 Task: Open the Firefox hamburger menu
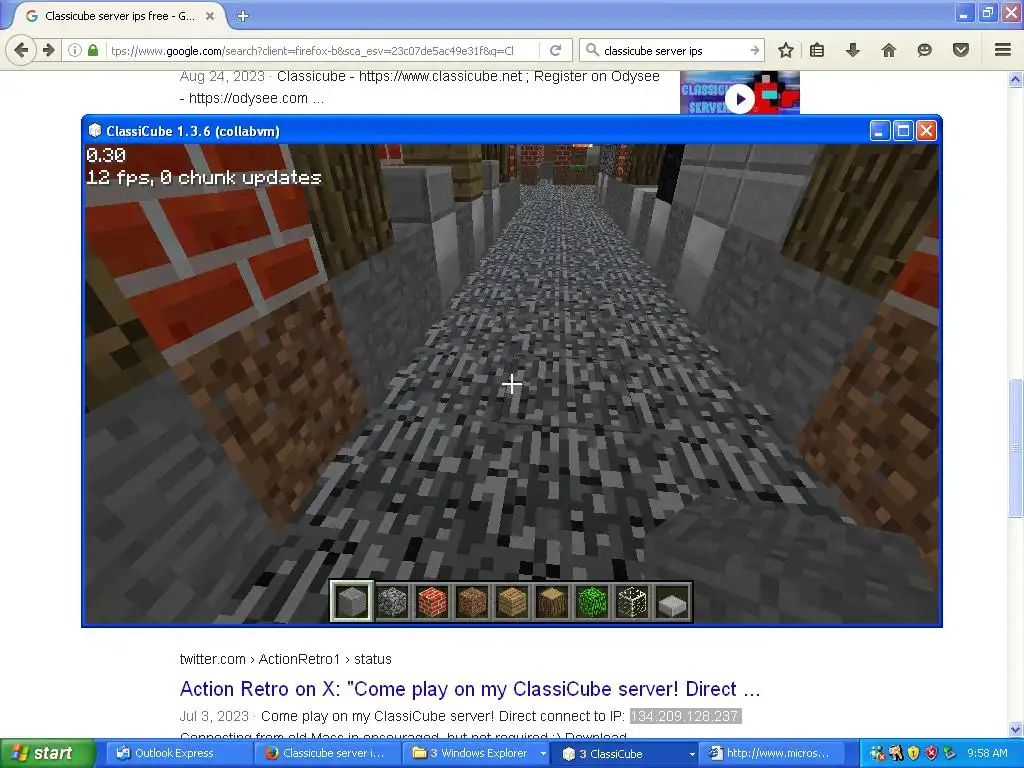click(x=1003, y=50)
